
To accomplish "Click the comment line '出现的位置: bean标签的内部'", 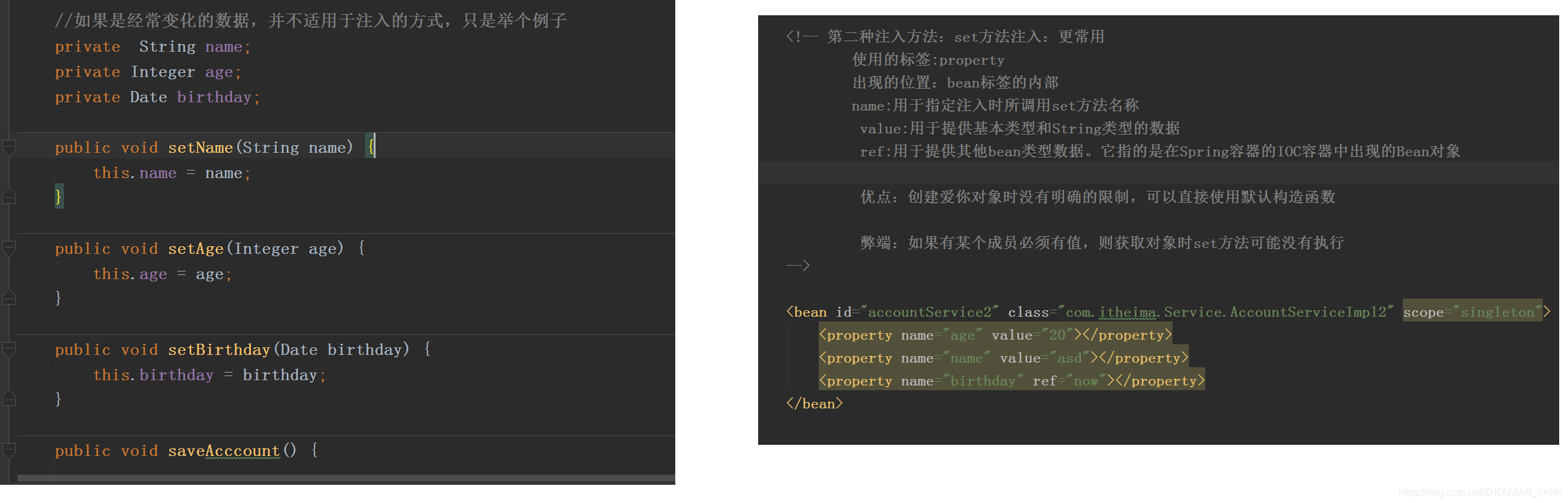I will [x=955, y=83].
